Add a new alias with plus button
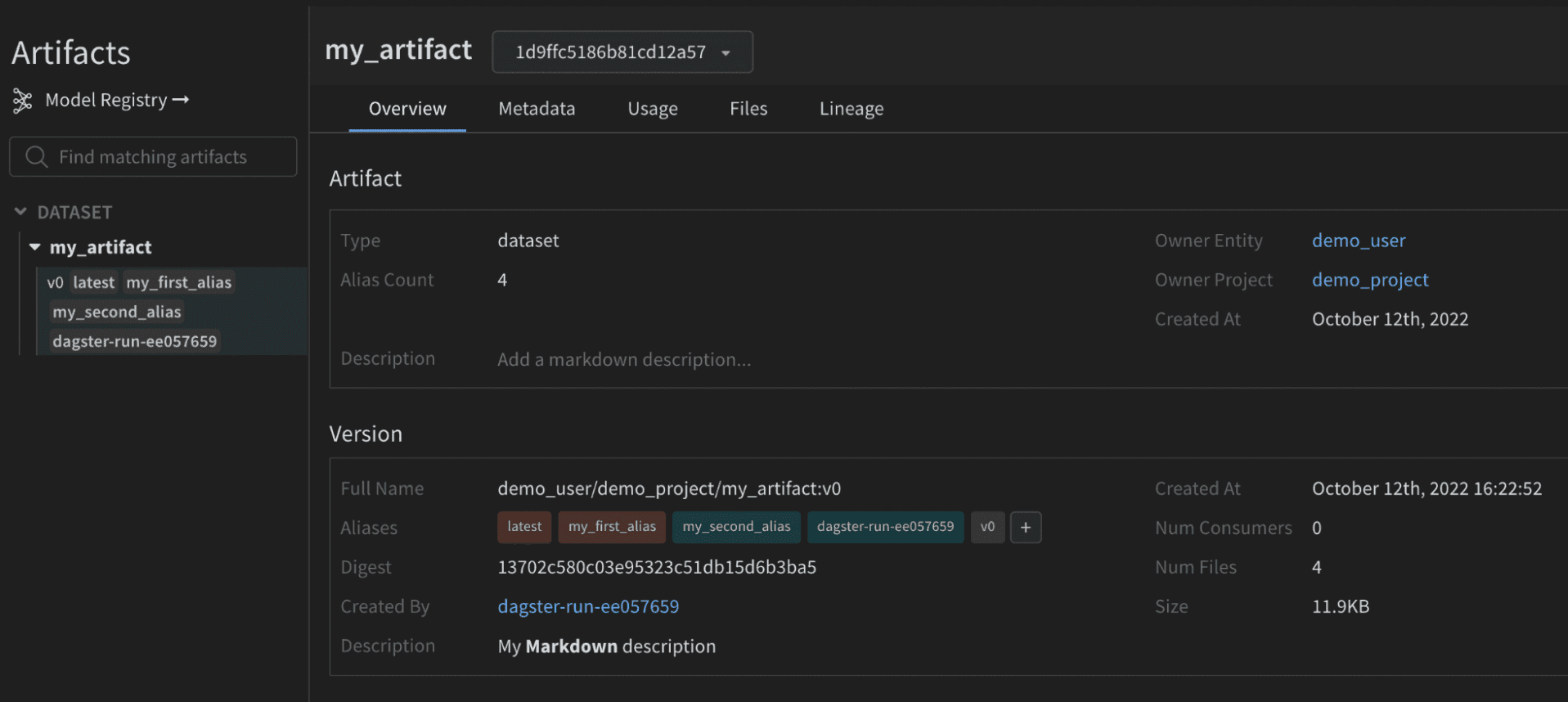The height and width of the screenshot is (702, 1568). point(1026,527)
